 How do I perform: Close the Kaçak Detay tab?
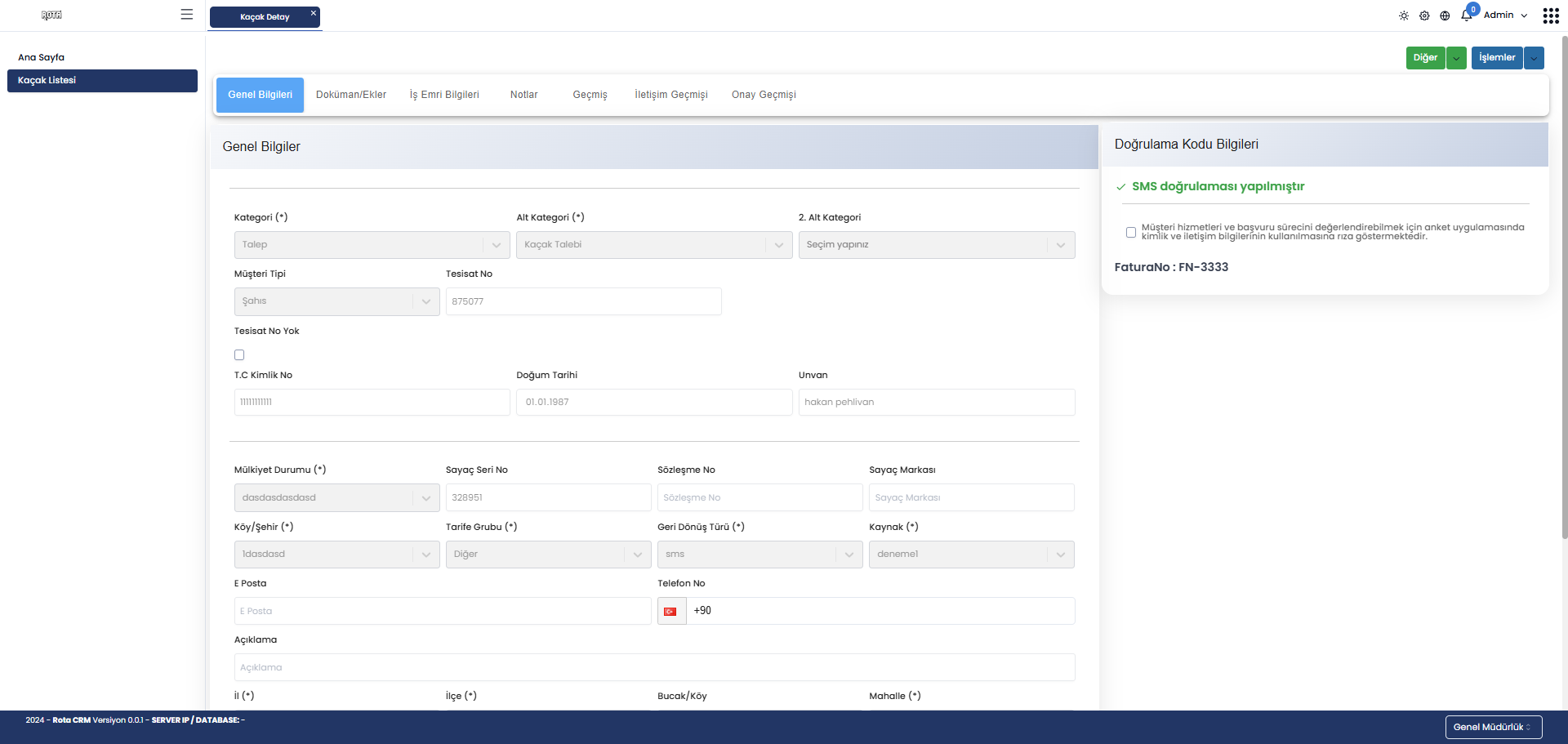tap(313, 13)
